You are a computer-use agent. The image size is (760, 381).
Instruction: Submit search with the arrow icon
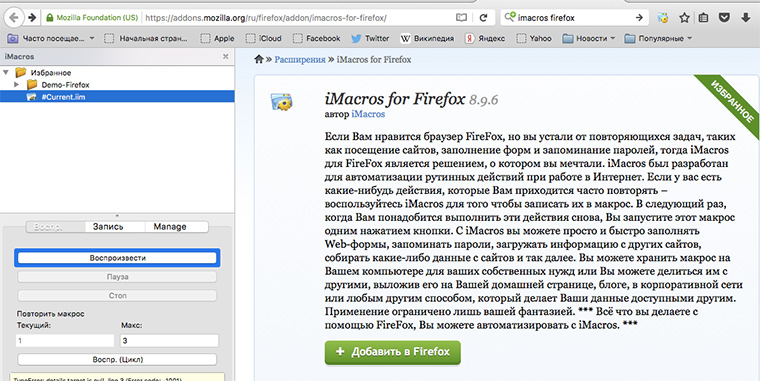tap(639, 18)
